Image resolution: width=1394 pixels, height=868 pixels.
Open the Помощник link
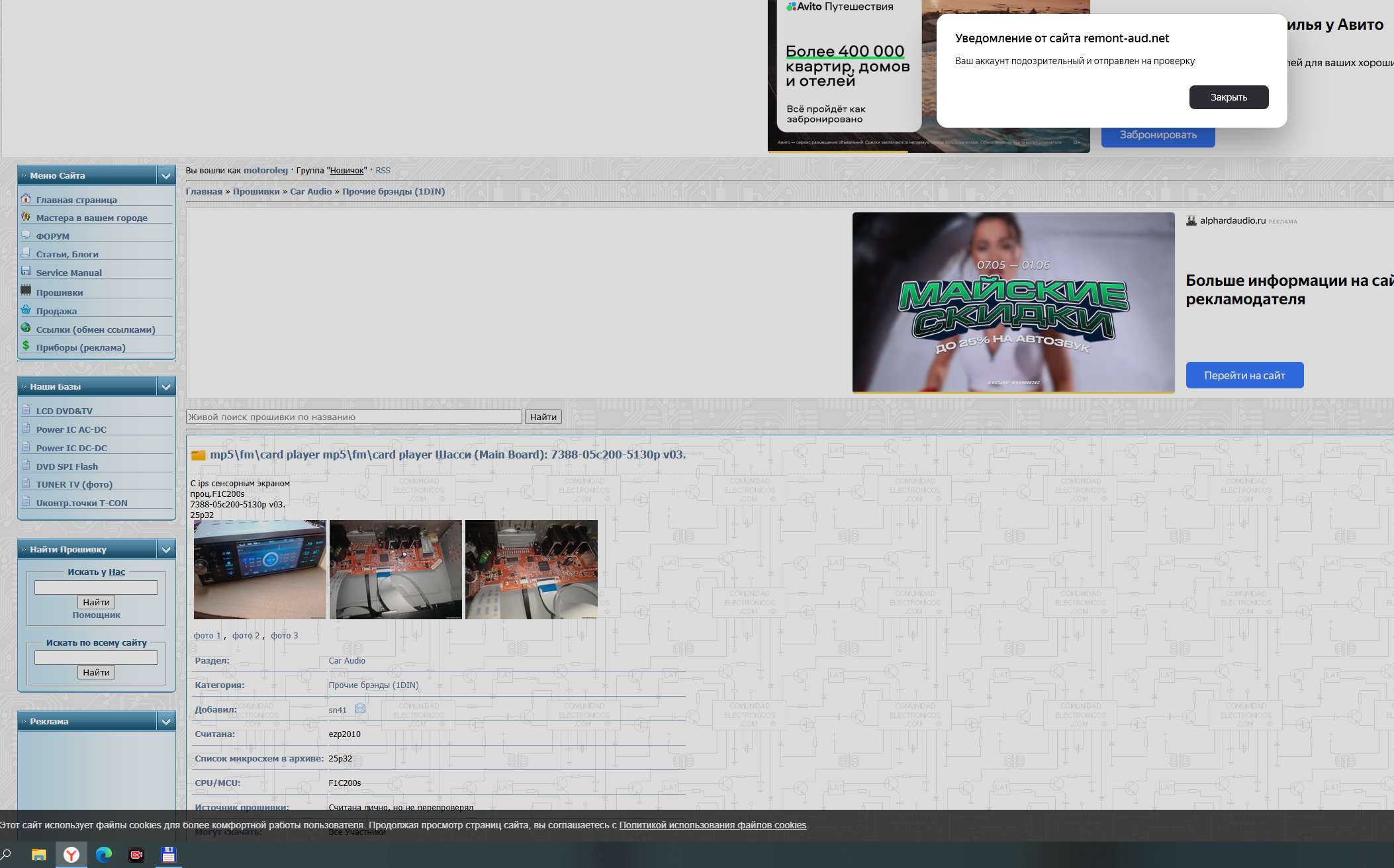(x=96, y=615)
